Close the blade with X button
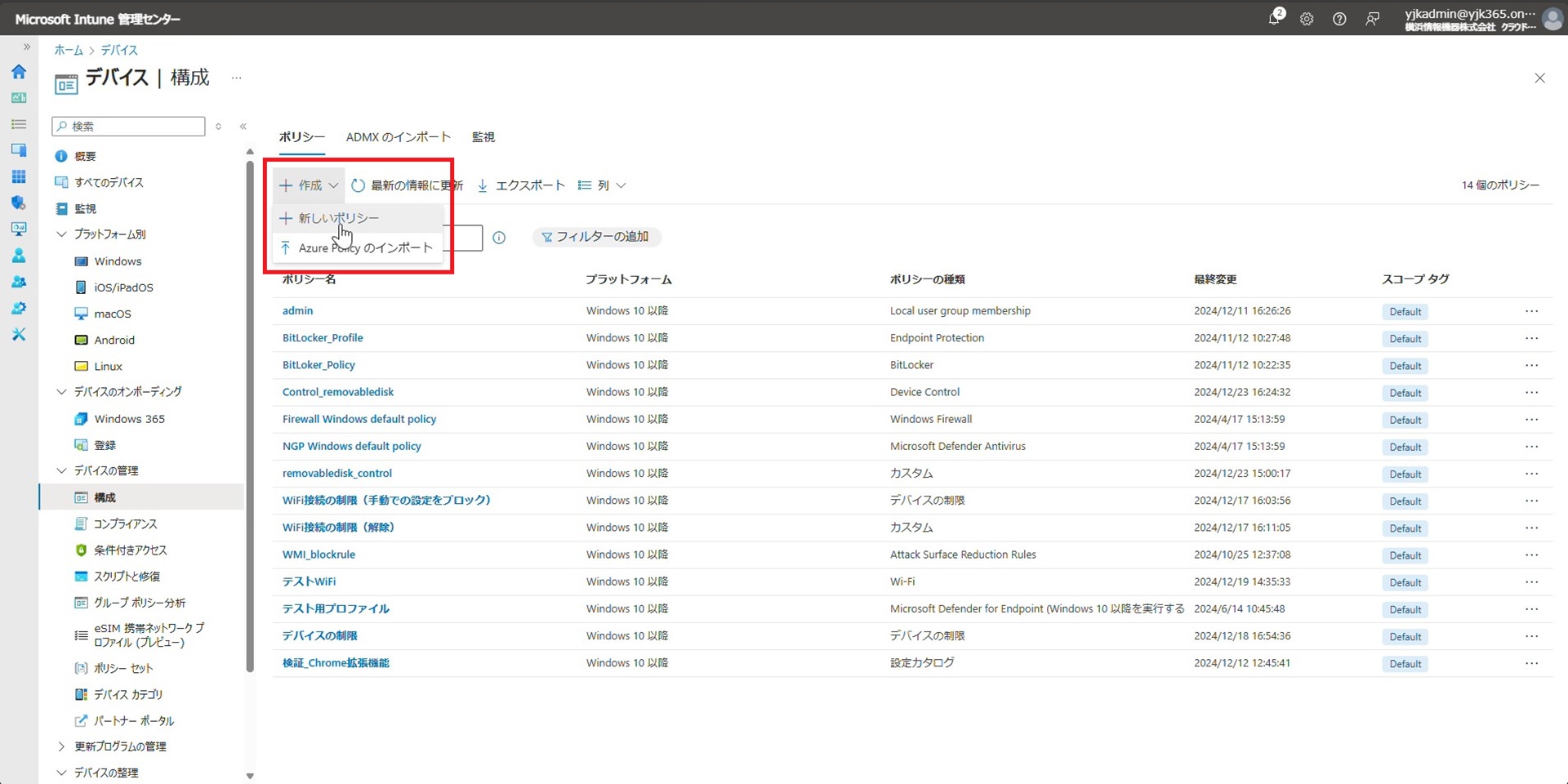Image resolution: width=1568 pixels, height=784 pixels. coord(1539,78)
